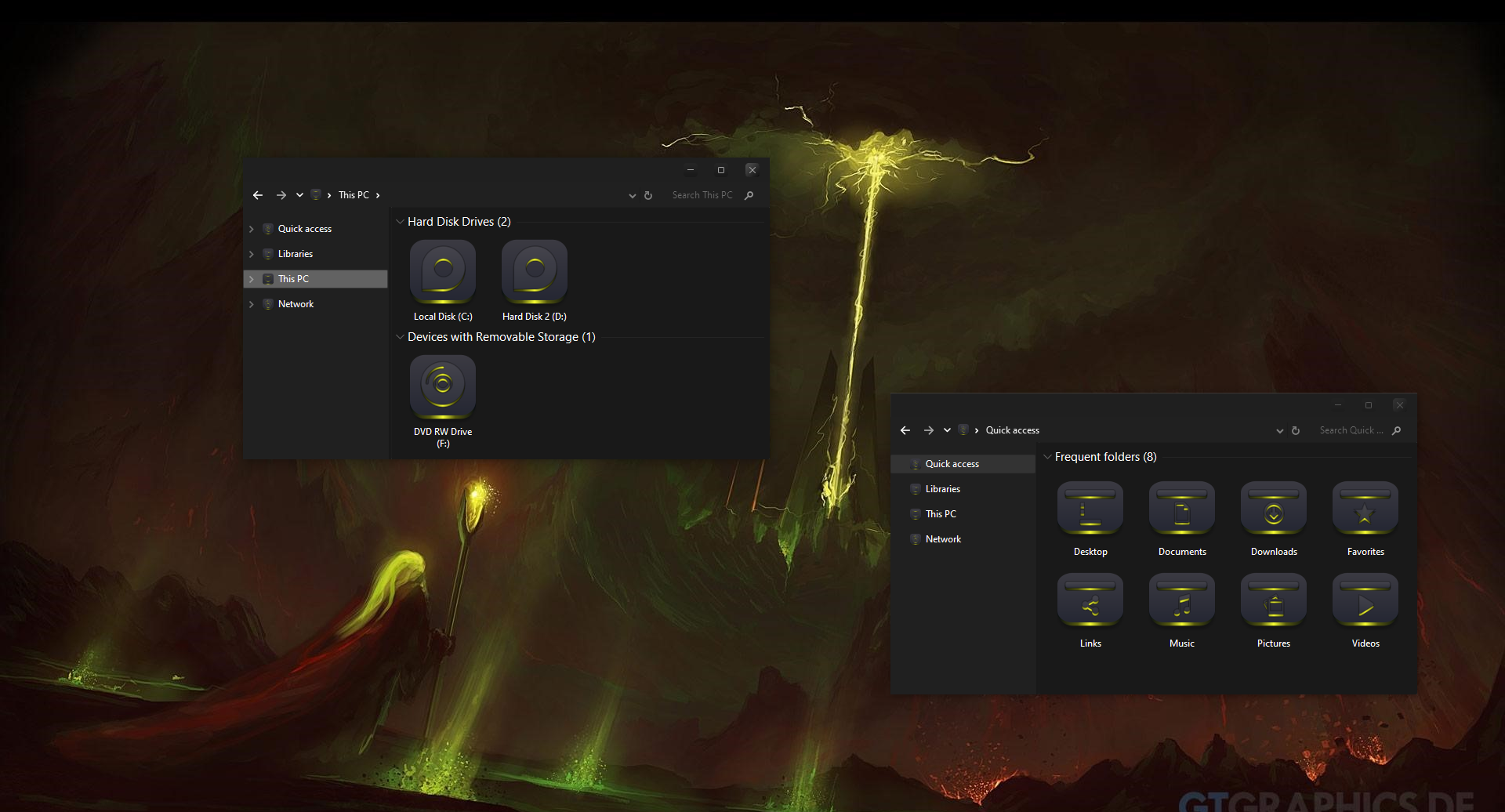Click the Hard Disk Drives (2) header
This screenshot has width=1505, height=812.
(459, 222)
